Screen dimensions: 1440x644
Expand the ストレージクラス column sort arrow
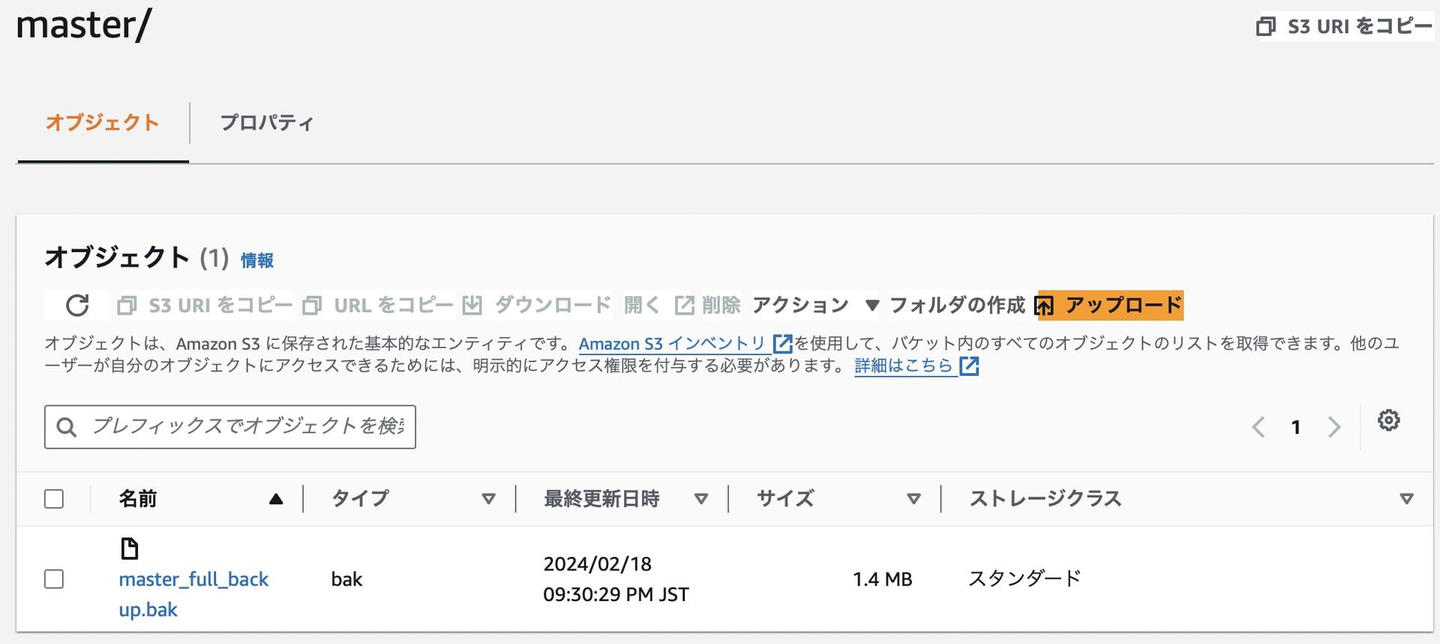tap(1407, 499)
